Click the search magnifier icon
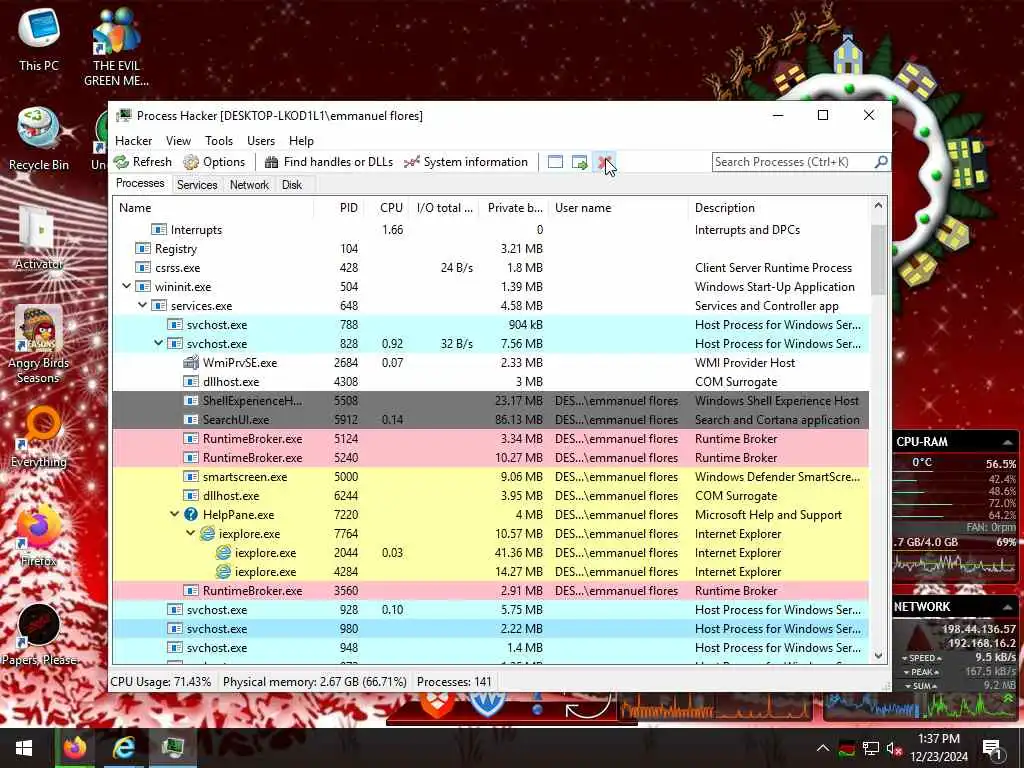Viewport: 1024px width, 768px height. point(880,161)
